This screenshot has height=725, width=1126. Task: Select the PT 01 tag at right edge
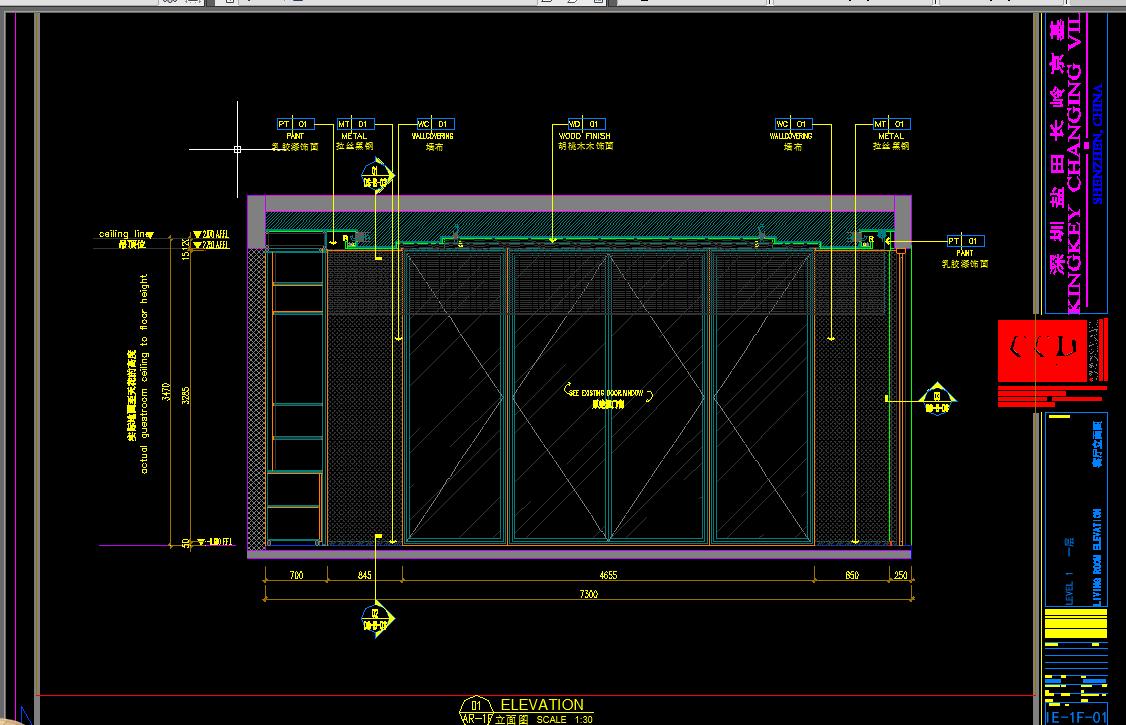965,241
